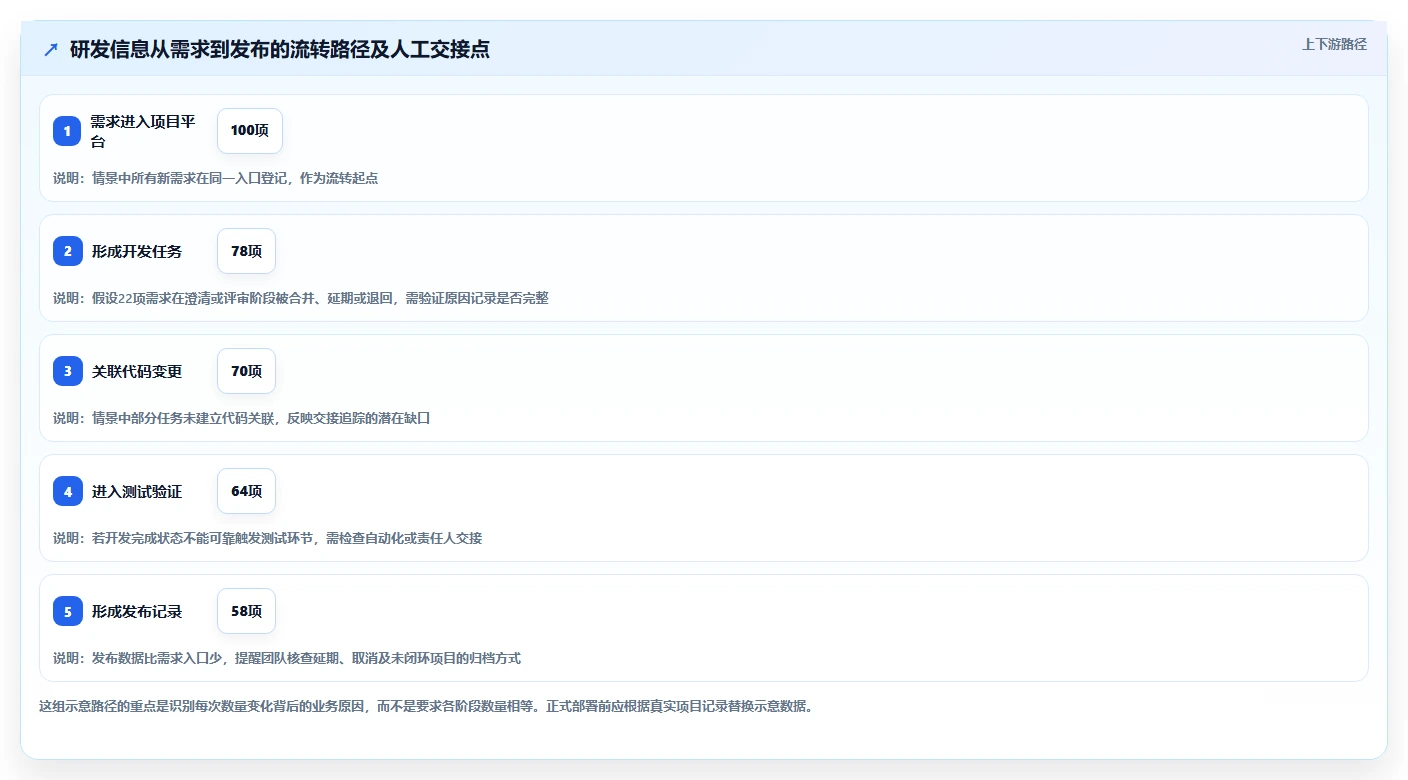Viewport: 1408px width, 780px height.
Task: Click the footer paragraph starting 这组示意路径的重点
Action: [428, 706]
